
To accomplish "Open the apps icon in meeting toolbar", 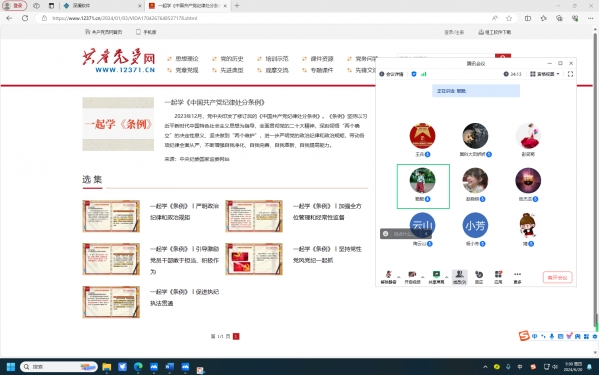I will pos(498,277).
